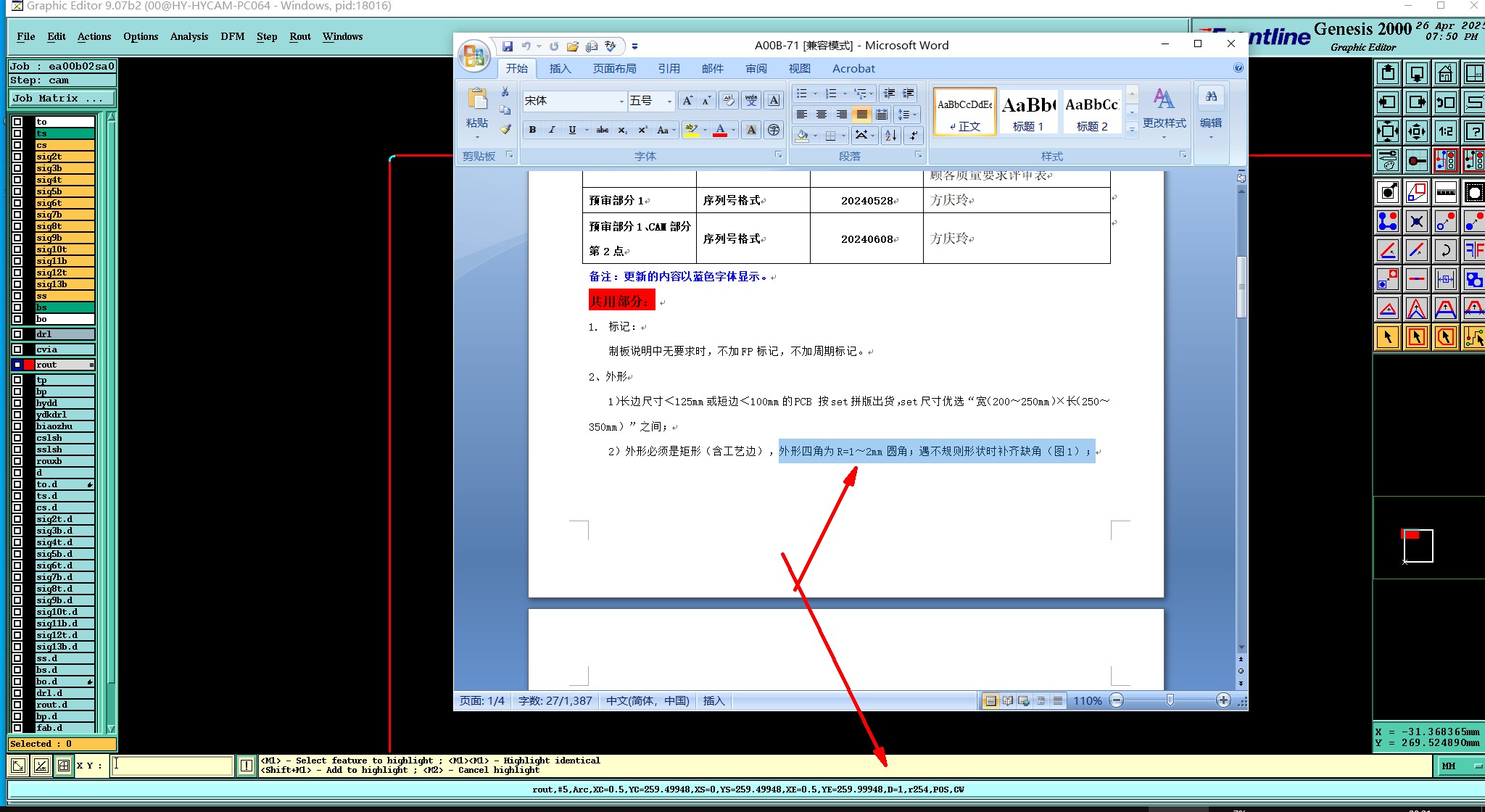
Task: Open the font size dropdown 五号
Action: click(669, 101)
